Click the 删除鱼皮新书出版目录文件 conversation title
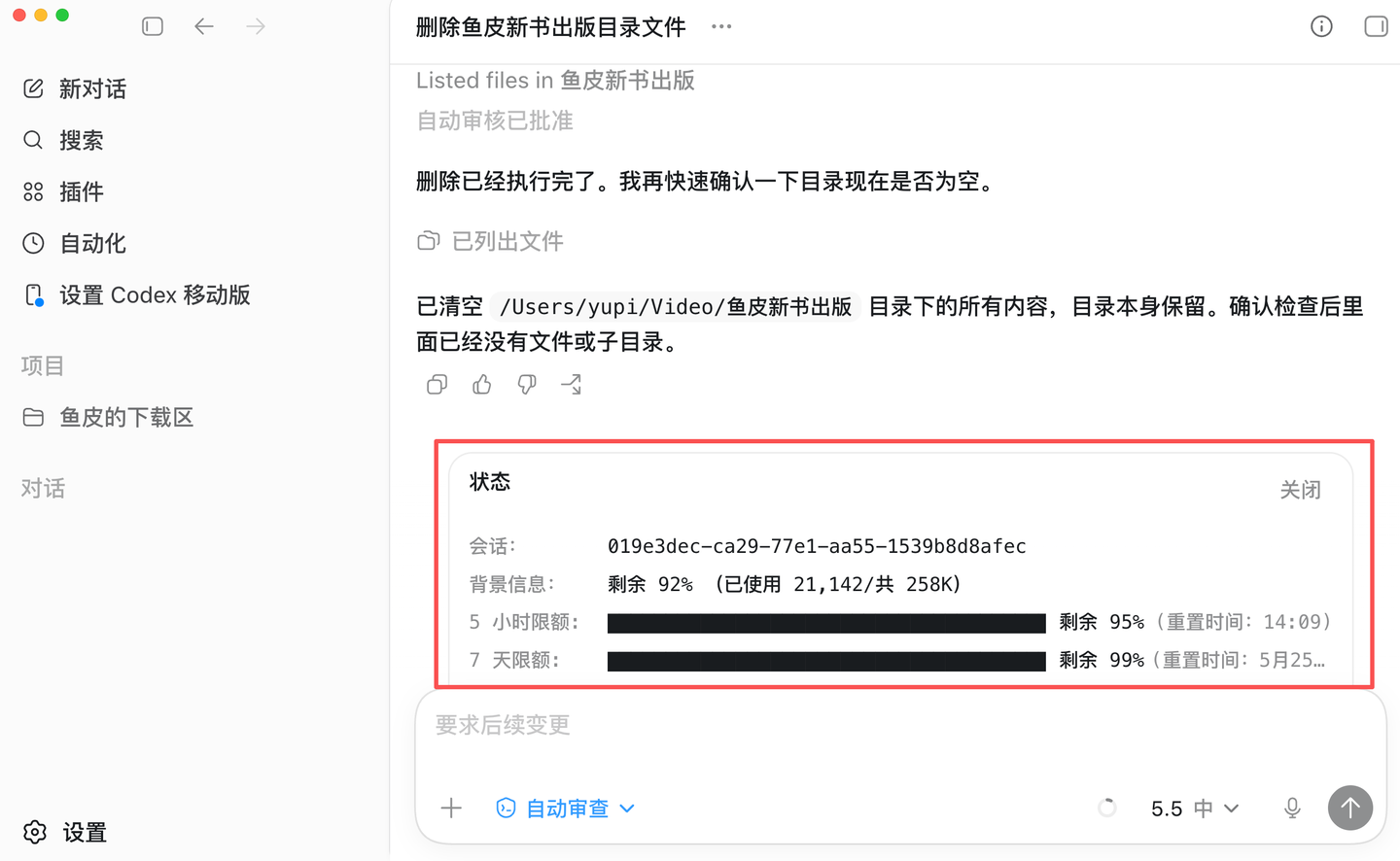Screen dimensions: 1400x861 pyautogui.click(x=550, y=27)
